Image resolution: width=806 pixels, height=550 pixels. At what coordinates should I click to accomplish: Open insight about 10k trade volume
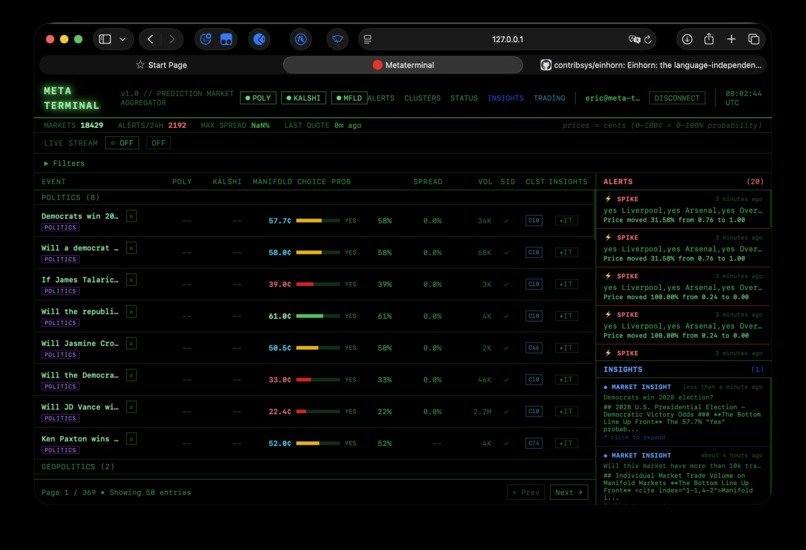click(683, 476)
